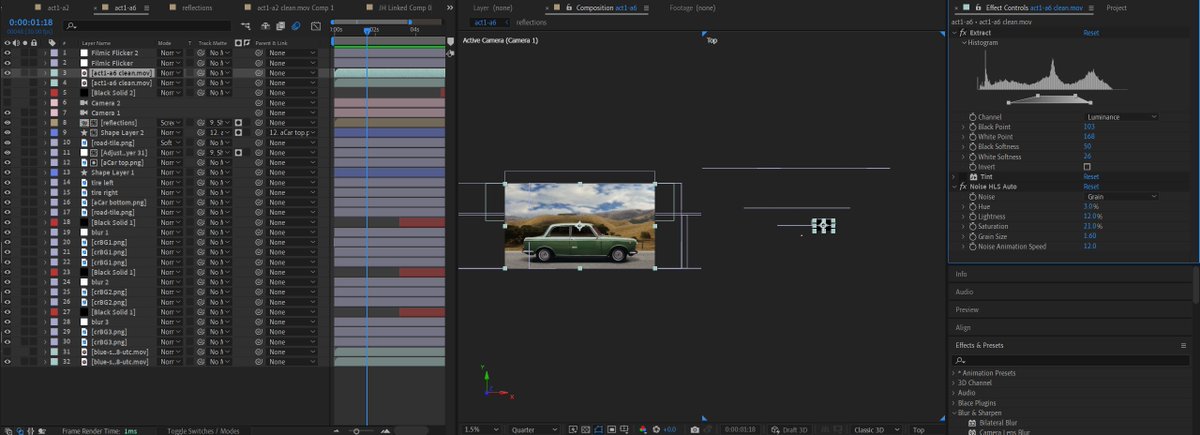Viewport: 1200px width, 435px height.
Task: Expand the Animation Presets folder
Action: [x=953, y=373]
